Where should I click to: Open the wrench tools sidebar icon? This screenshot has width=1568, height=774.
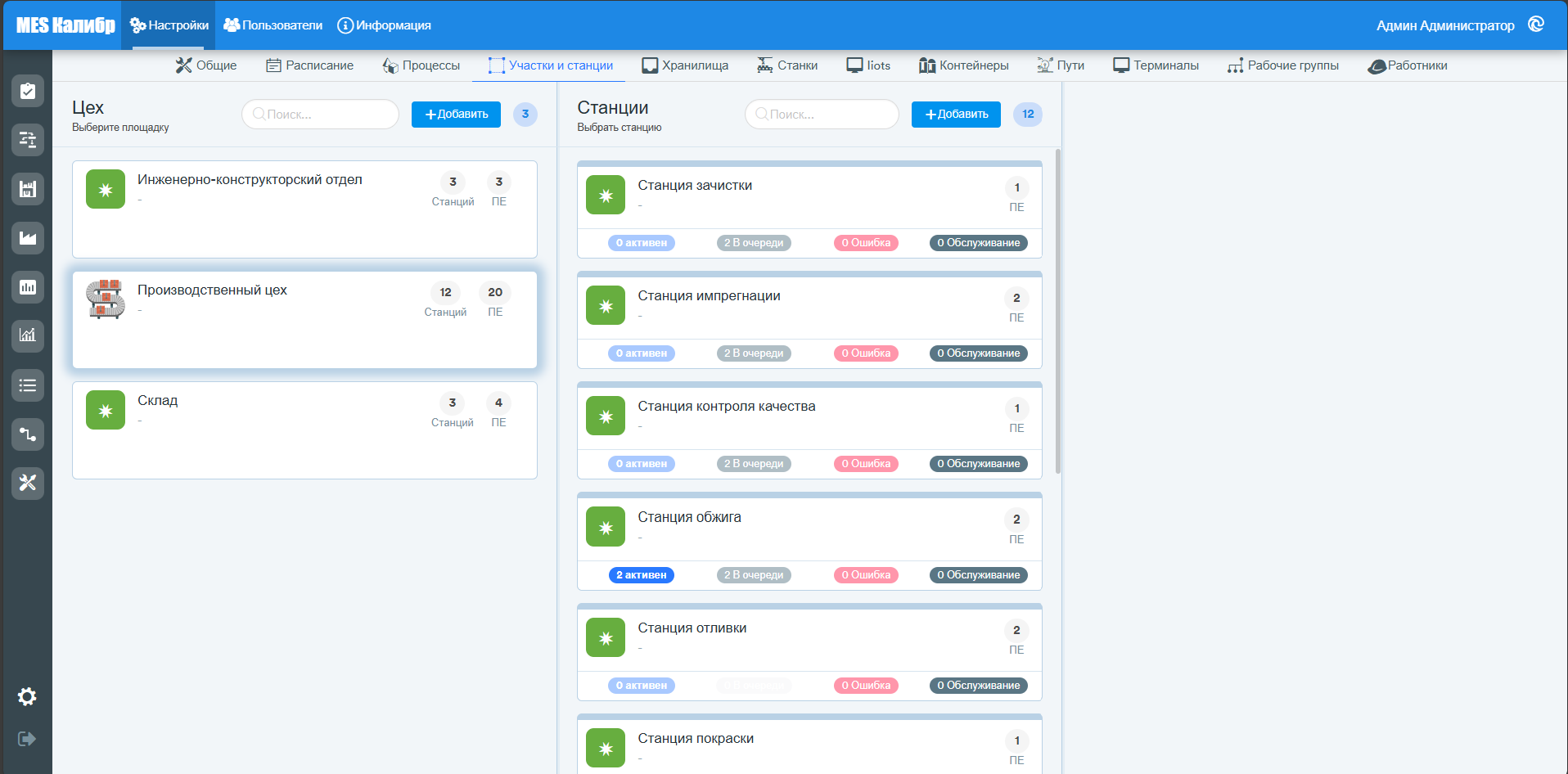click(x=28, y=483)
